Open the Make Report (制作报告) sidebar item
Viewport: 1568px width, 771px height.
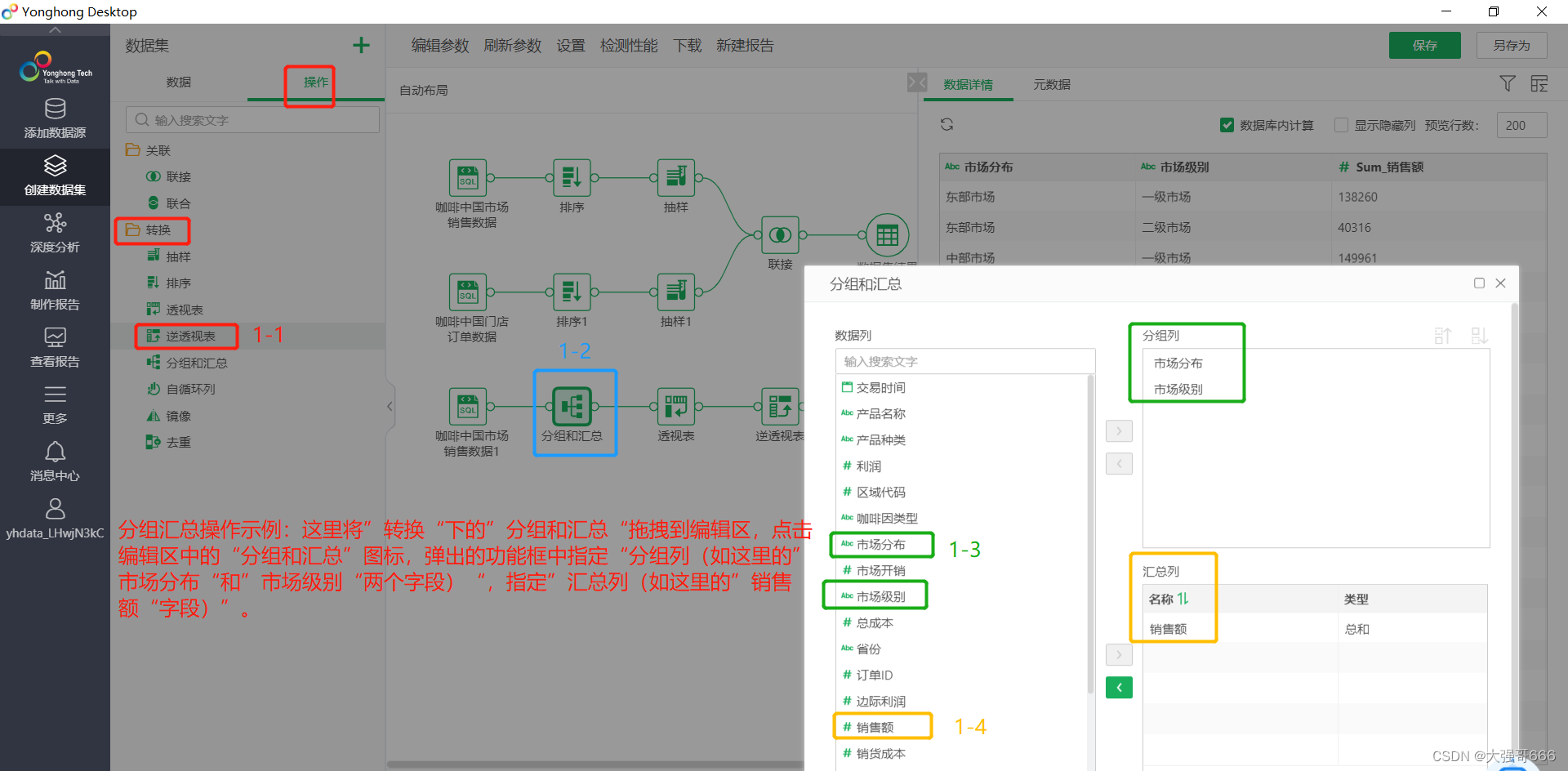(55, 291)
